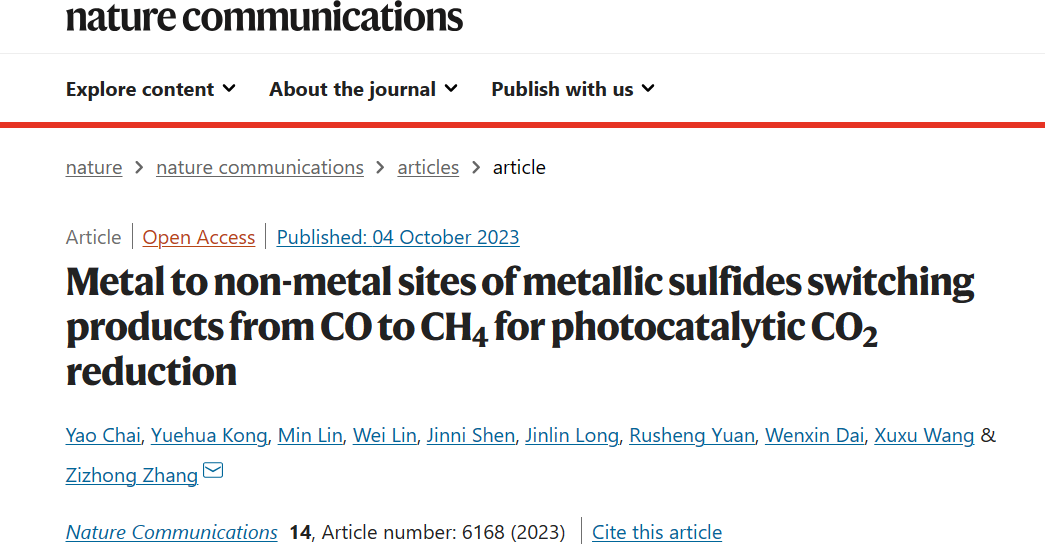The width and height of the screenshot is (1045, 557).
Task: Open author Yuehua Kong's details
Action: coord(209,436)
